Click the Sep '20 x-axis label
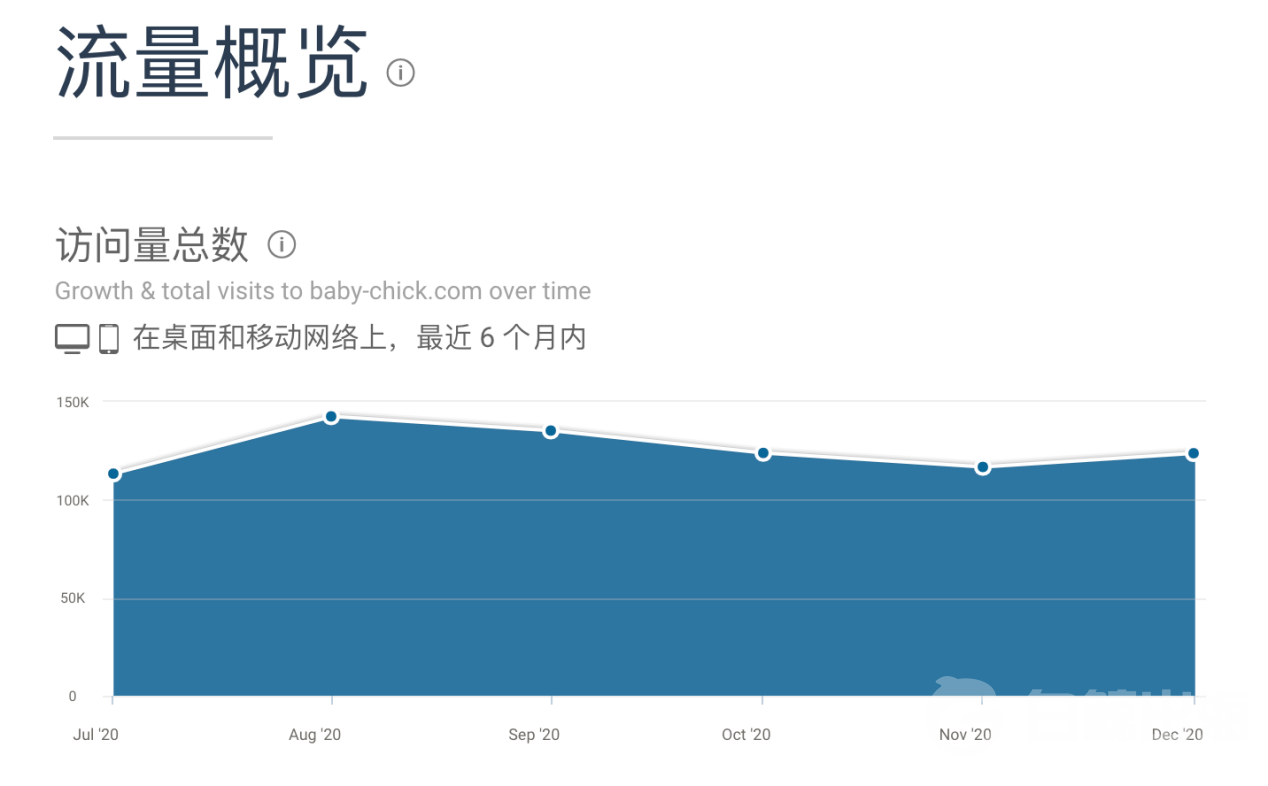Image resolution: width=1268 pixels, height=786 pixels. pyautogui.click(x=534, y=735)
